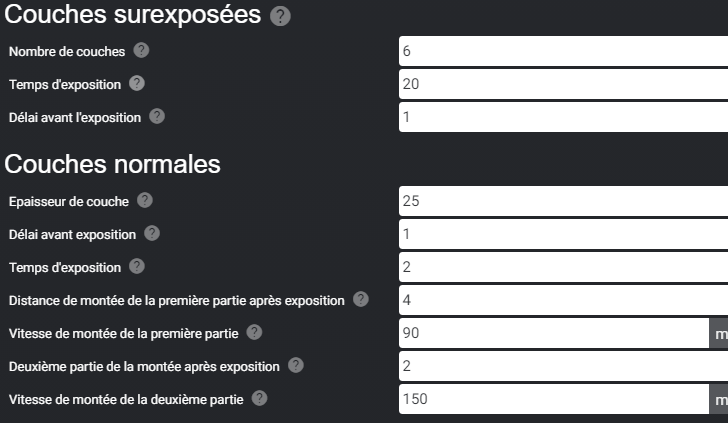Select overexposed exposure time field showing 20
728x423 pixels.
(x=563, y=84)
